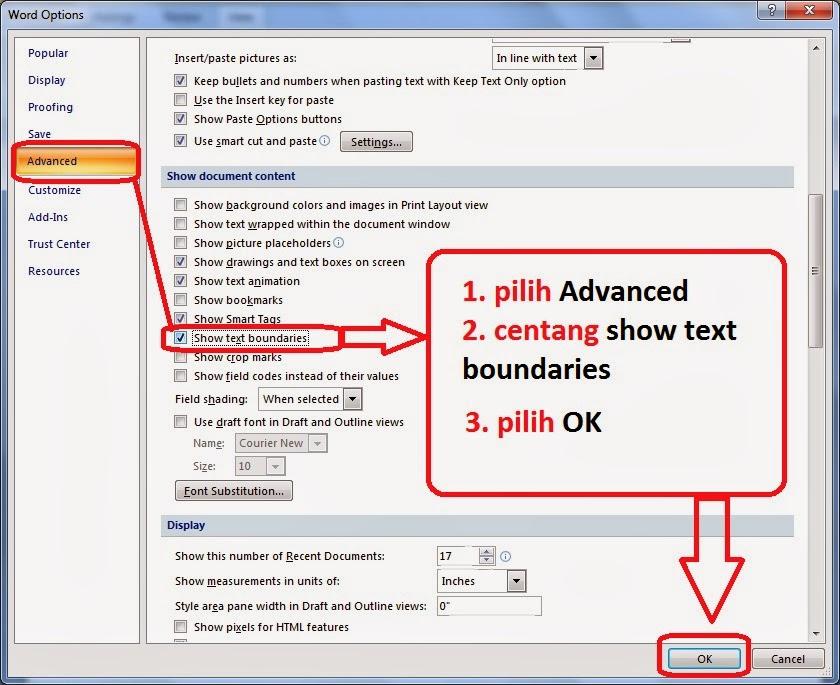Decrease Recent Documents number with down arrow

coord(486,561)
